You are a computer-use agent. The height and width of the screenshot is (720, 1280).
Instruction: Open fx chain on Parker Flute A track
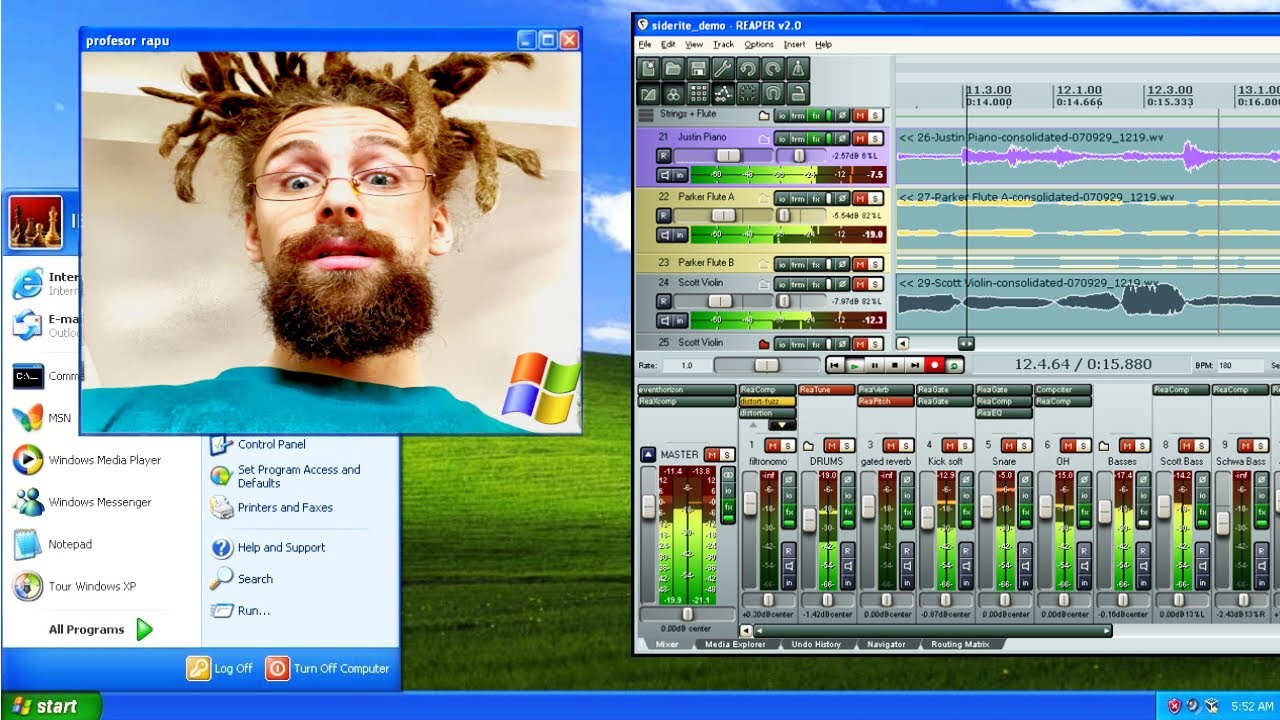[816, 198]
